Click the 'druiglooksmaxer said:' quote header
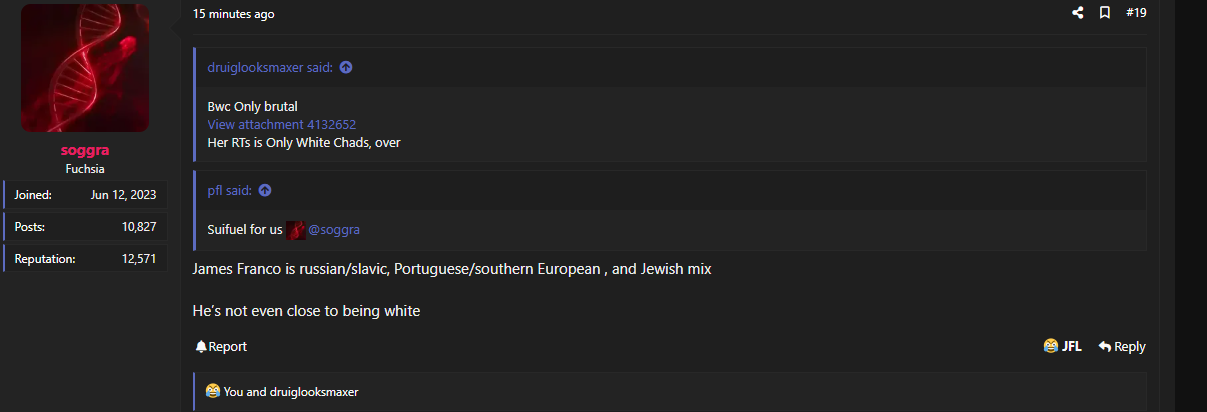 coord(270,68)
